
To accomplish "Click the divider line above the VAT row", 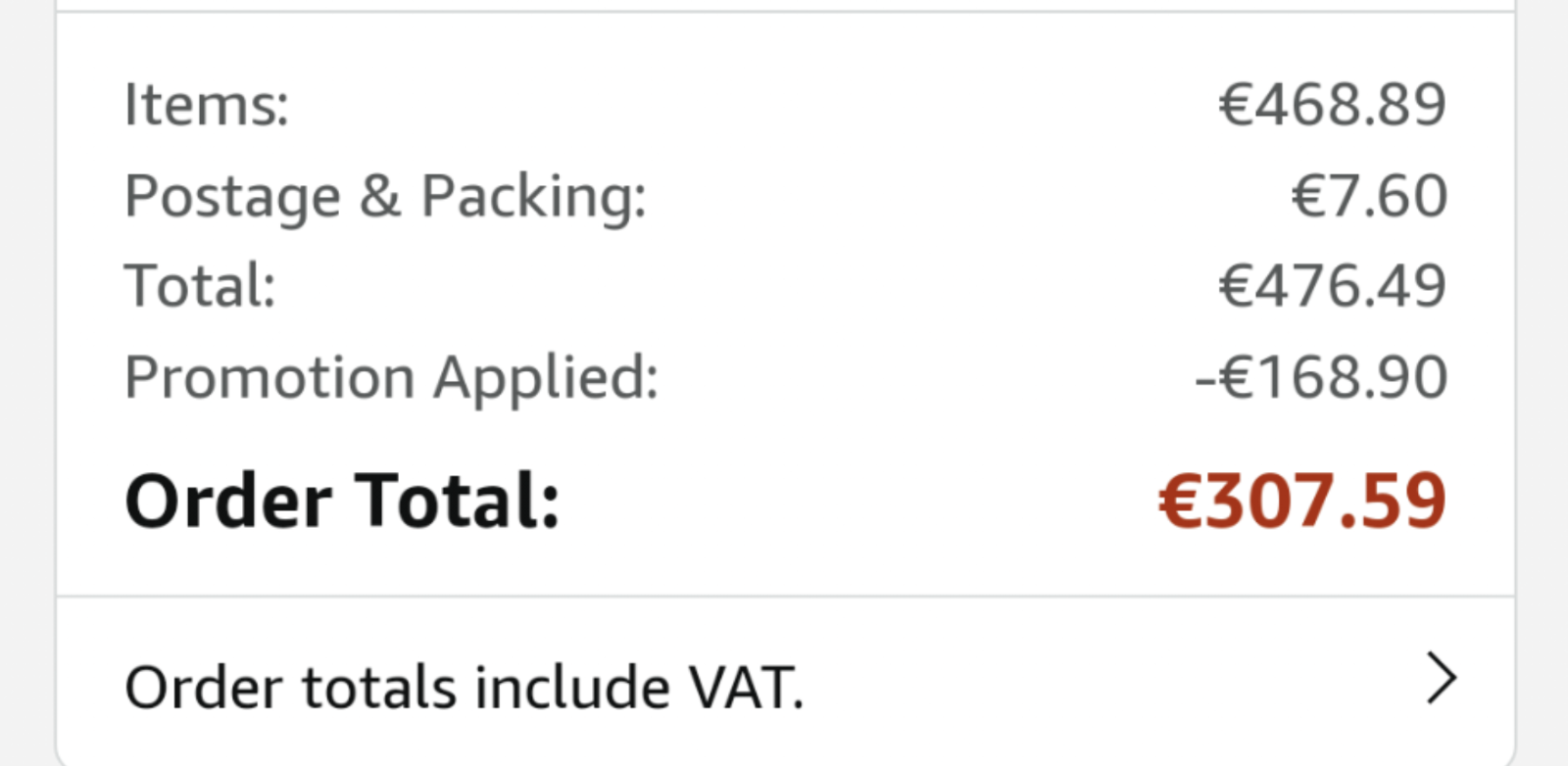I will (785, 596).
